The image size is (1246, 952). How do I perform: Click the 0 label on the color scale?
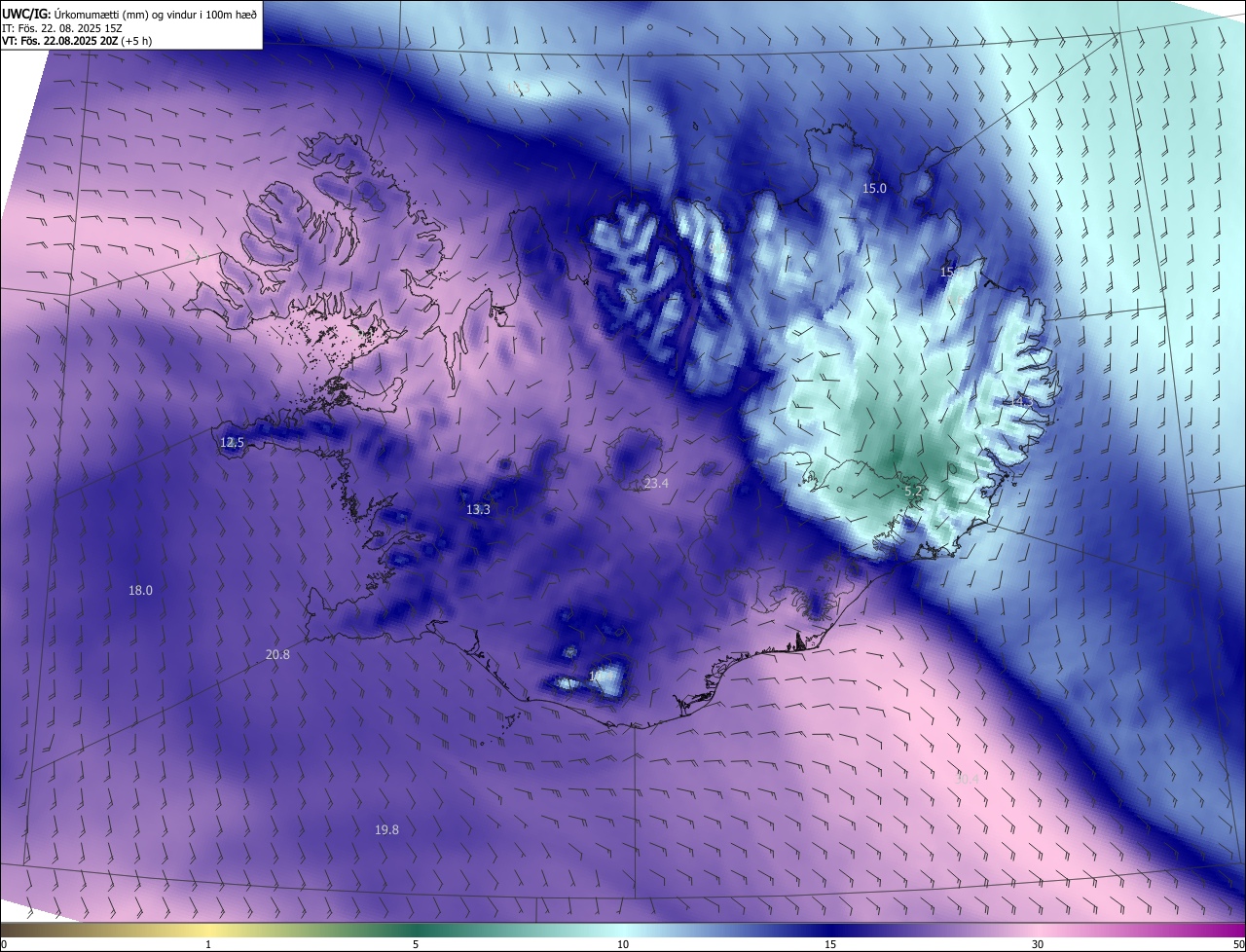4,945
